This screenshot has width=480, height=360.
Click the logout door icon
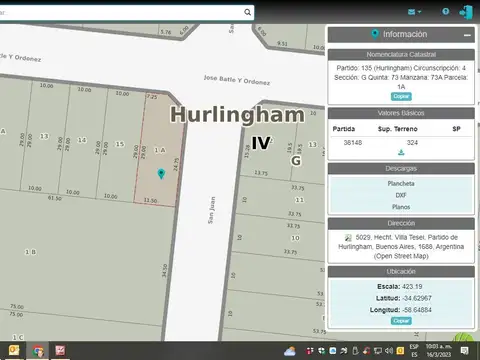[x=466, y=13]
